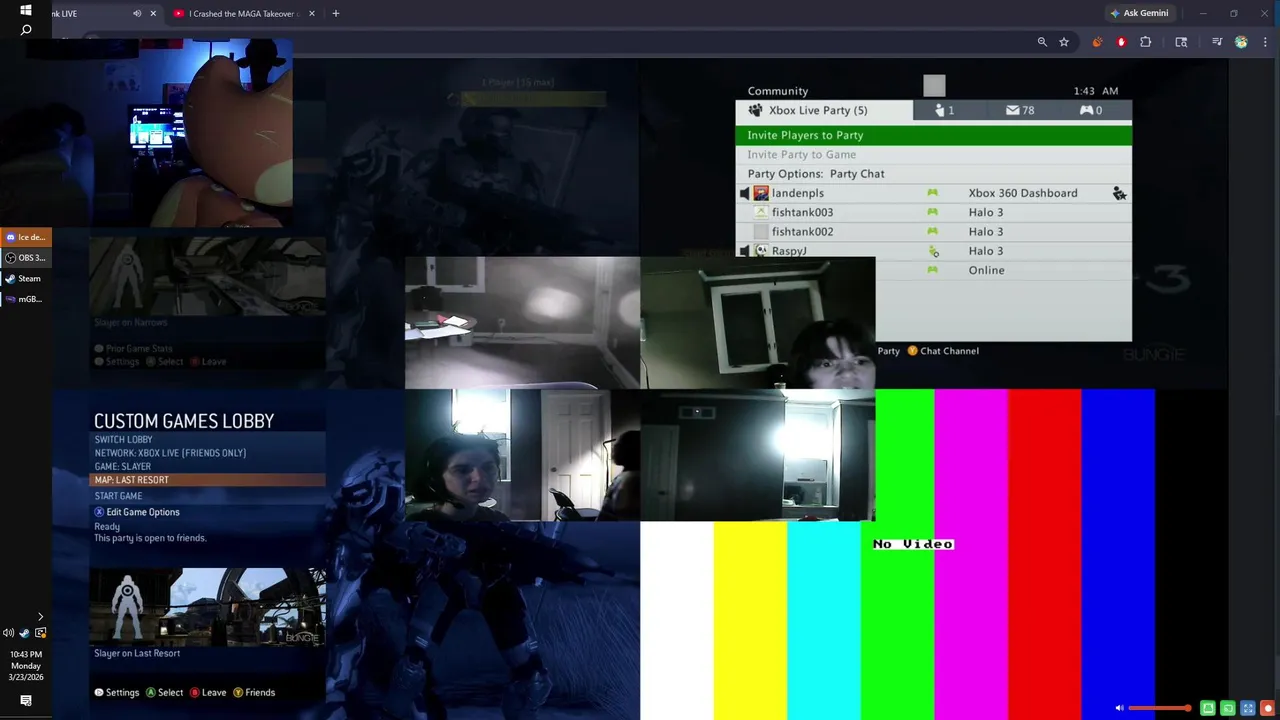Select Invite Party to Game
The width and height of the screenshot is (1280, 720).
click(934, 155)
